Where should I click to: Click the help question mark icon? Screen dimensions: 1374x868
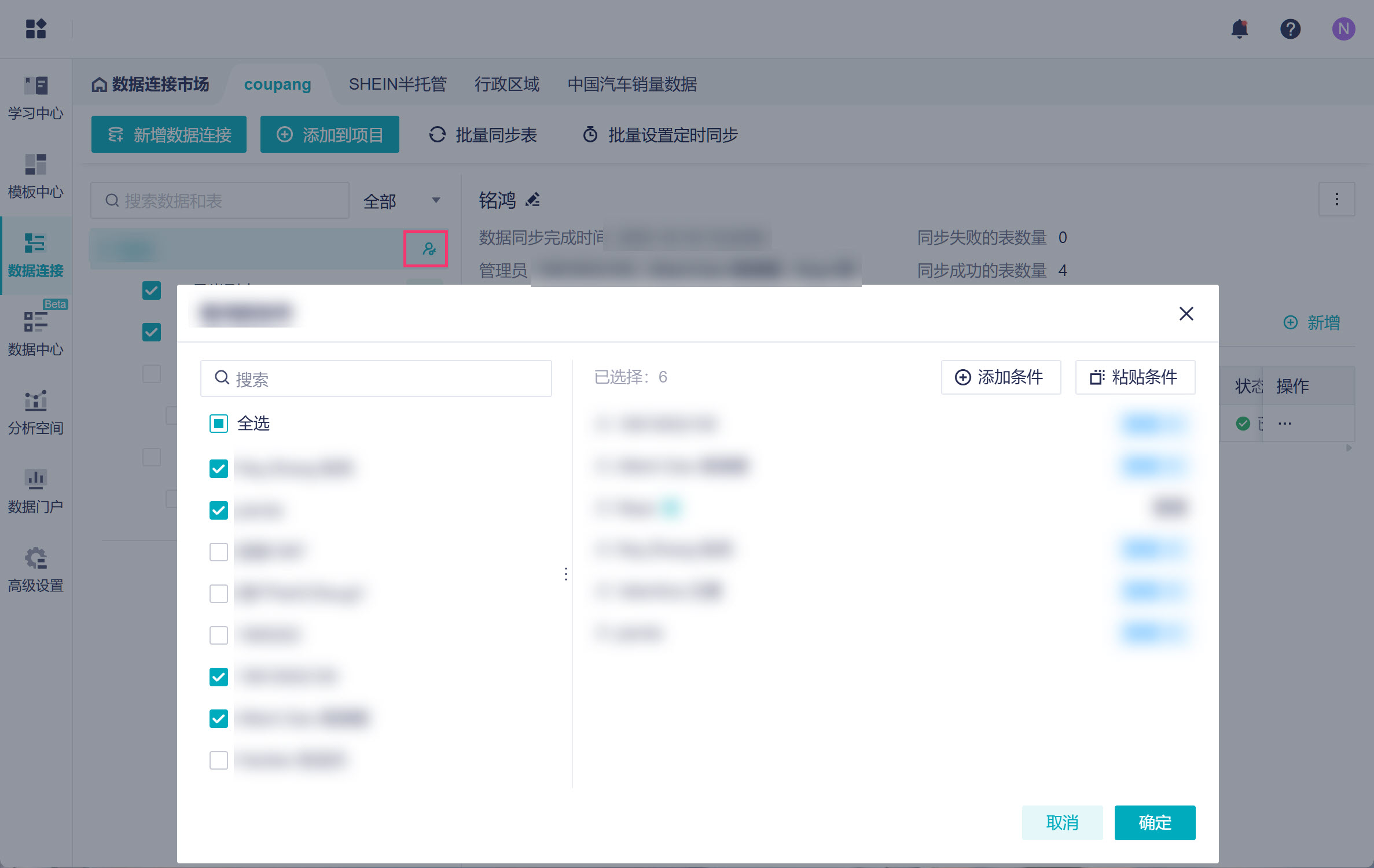coord(1290,28)
